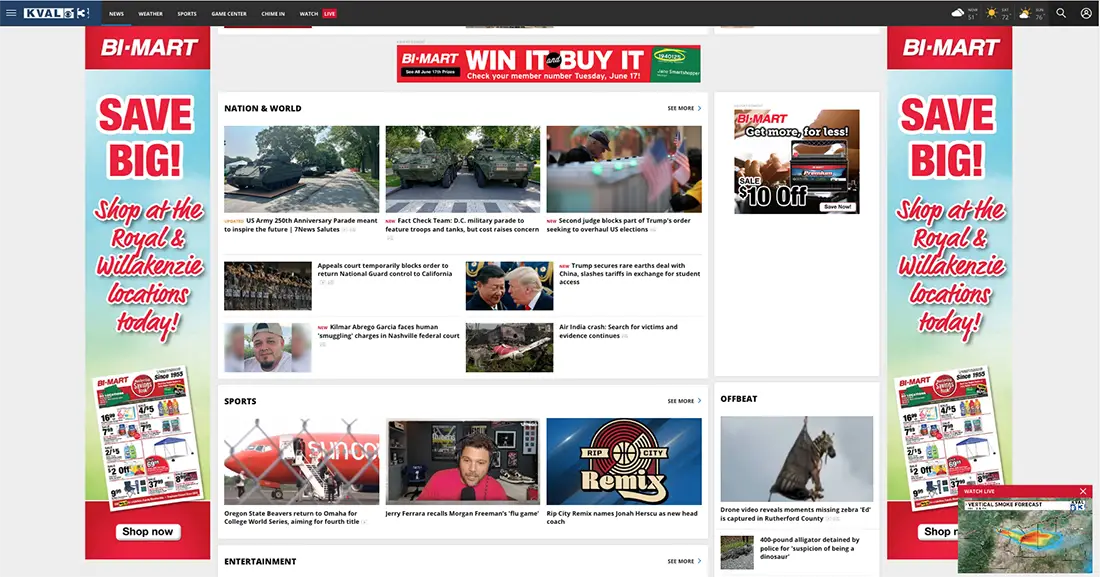Open the user account icon
The image size is (1100, 577).
(1086, 13)
